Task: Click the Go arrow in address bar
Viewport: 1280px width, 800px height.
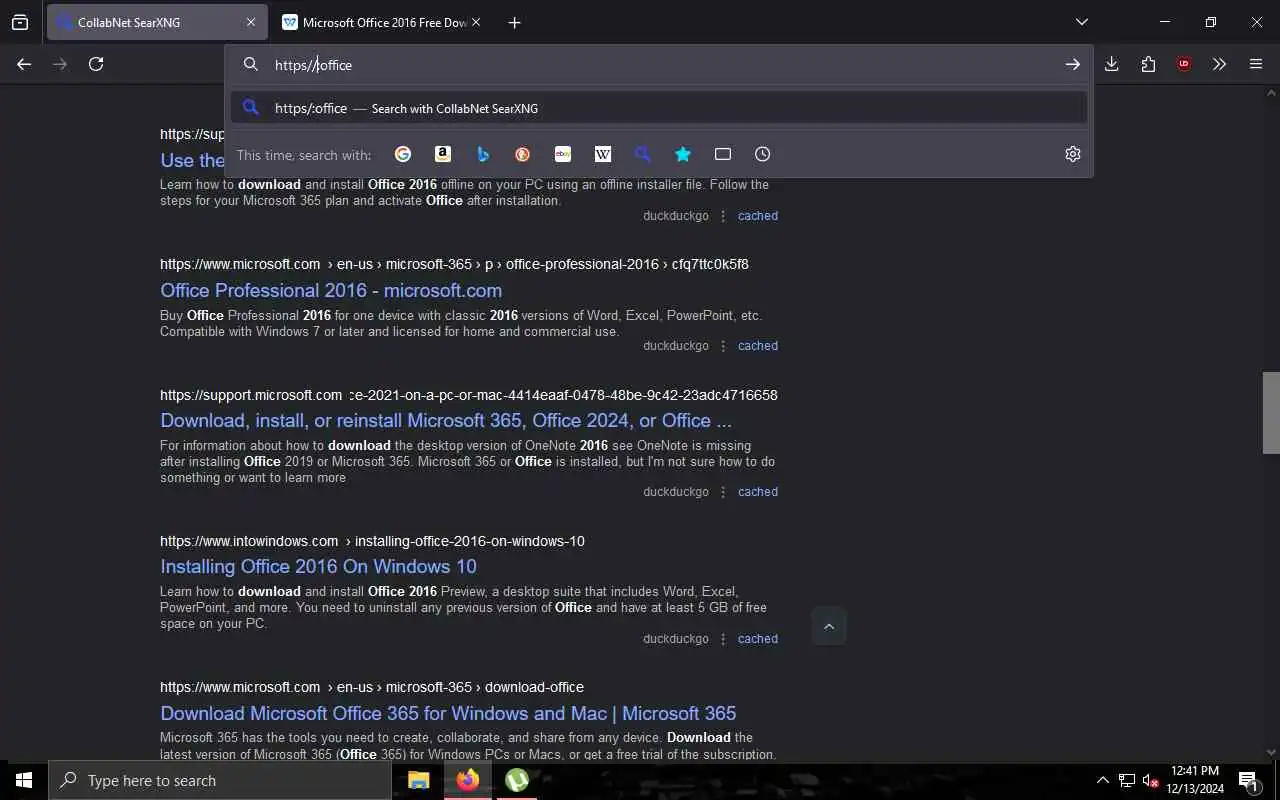Action: [1072, 64]
